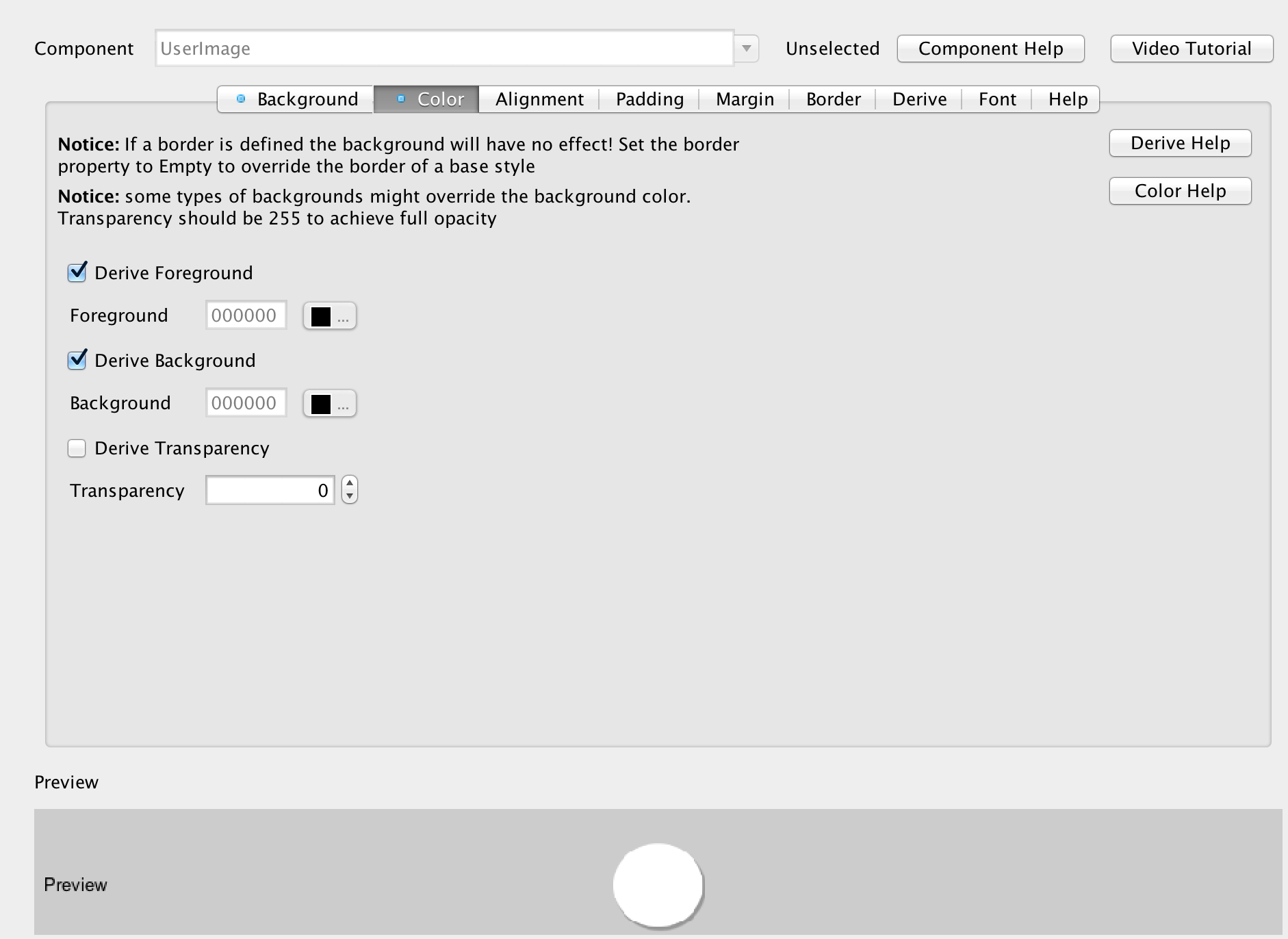Viewport: 1288px width, 939px height.
Task: Click inside the Transparency input field
Action: [270, 490]
